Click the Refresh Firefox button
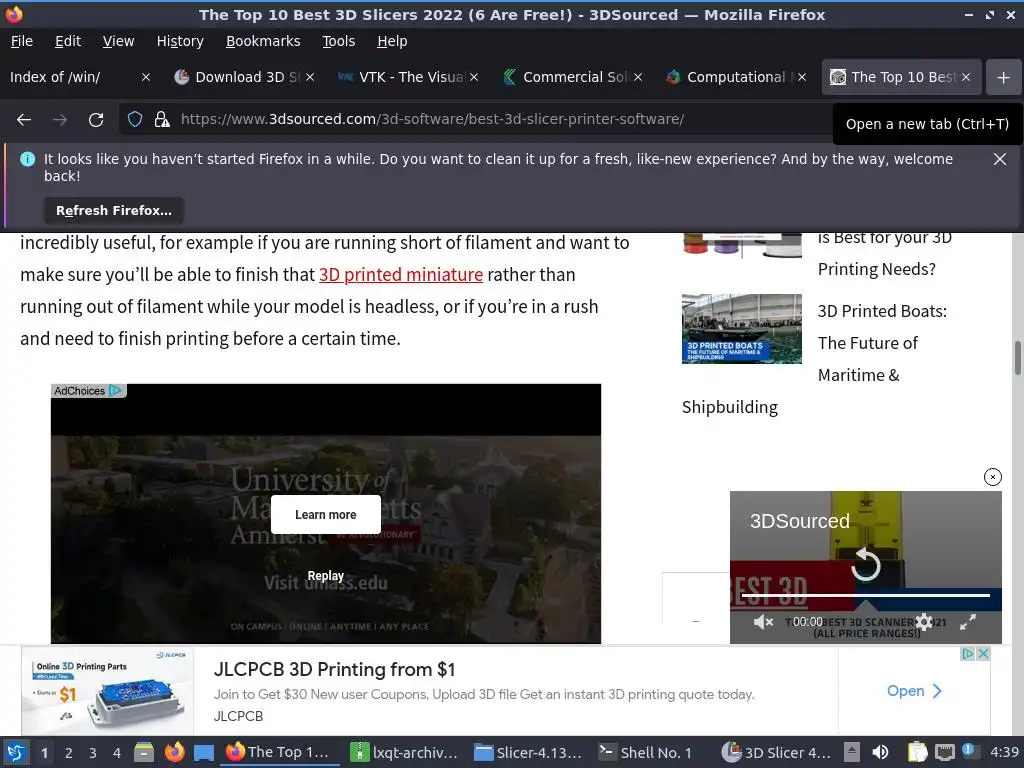The image size is (1024, 768). point(114,211)
